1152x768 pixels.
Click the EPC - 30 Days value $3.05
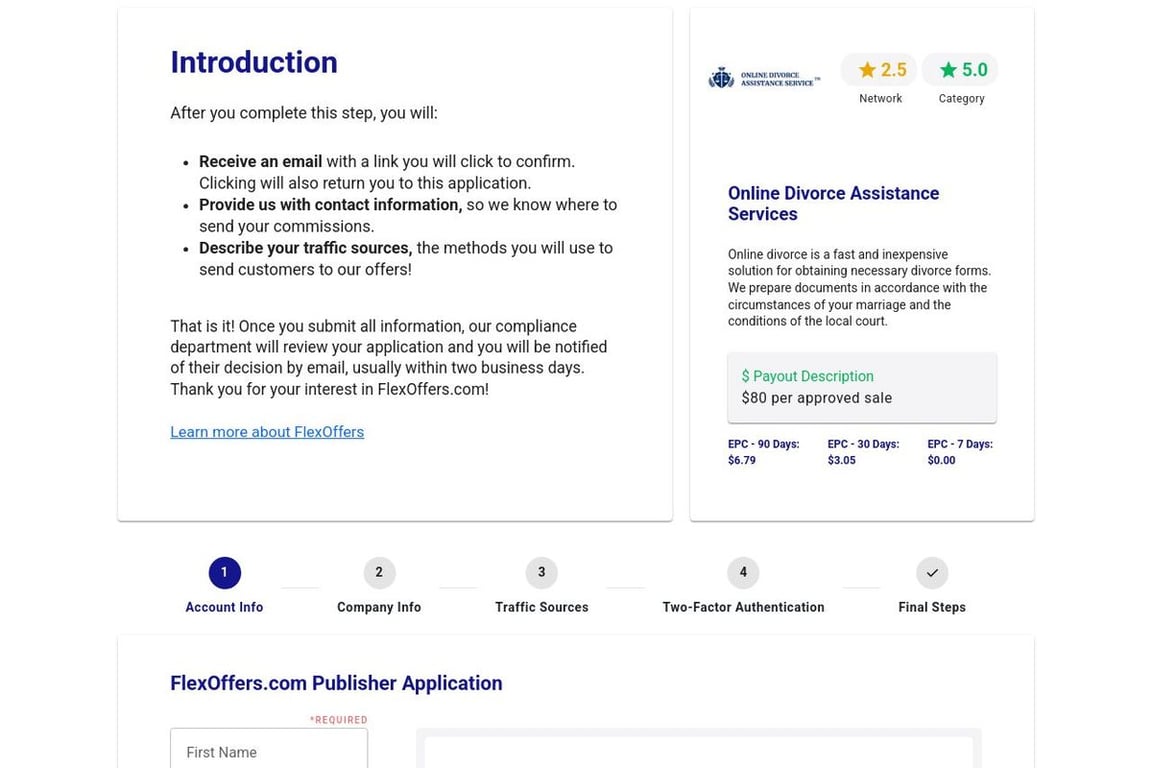coord(841,461)
